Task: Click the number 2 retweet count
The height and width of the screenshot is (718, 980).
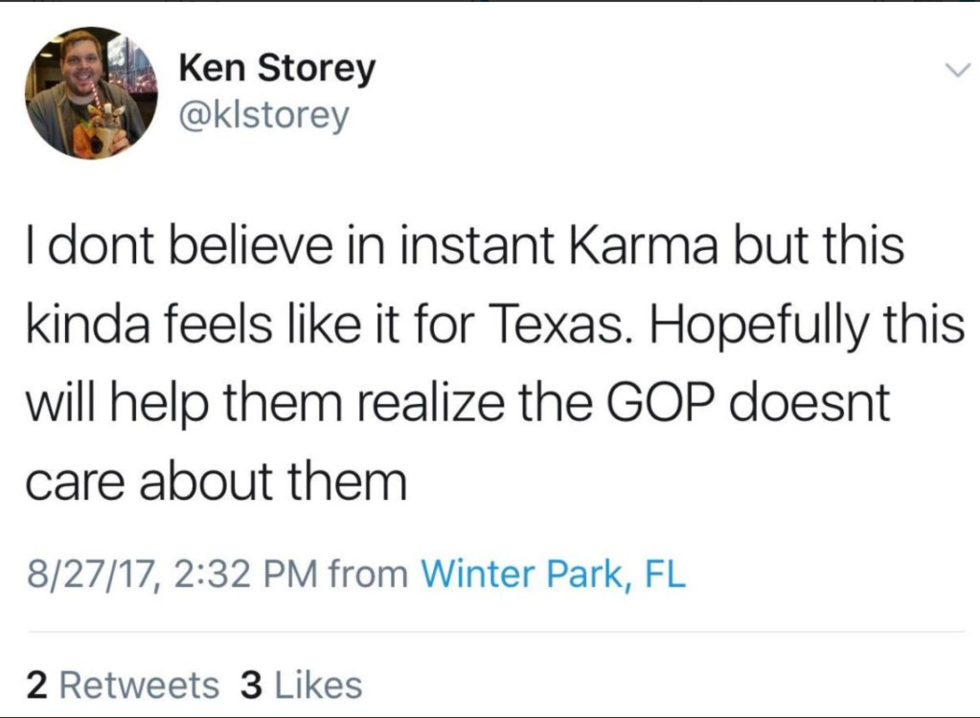Action: pos(37,685)
